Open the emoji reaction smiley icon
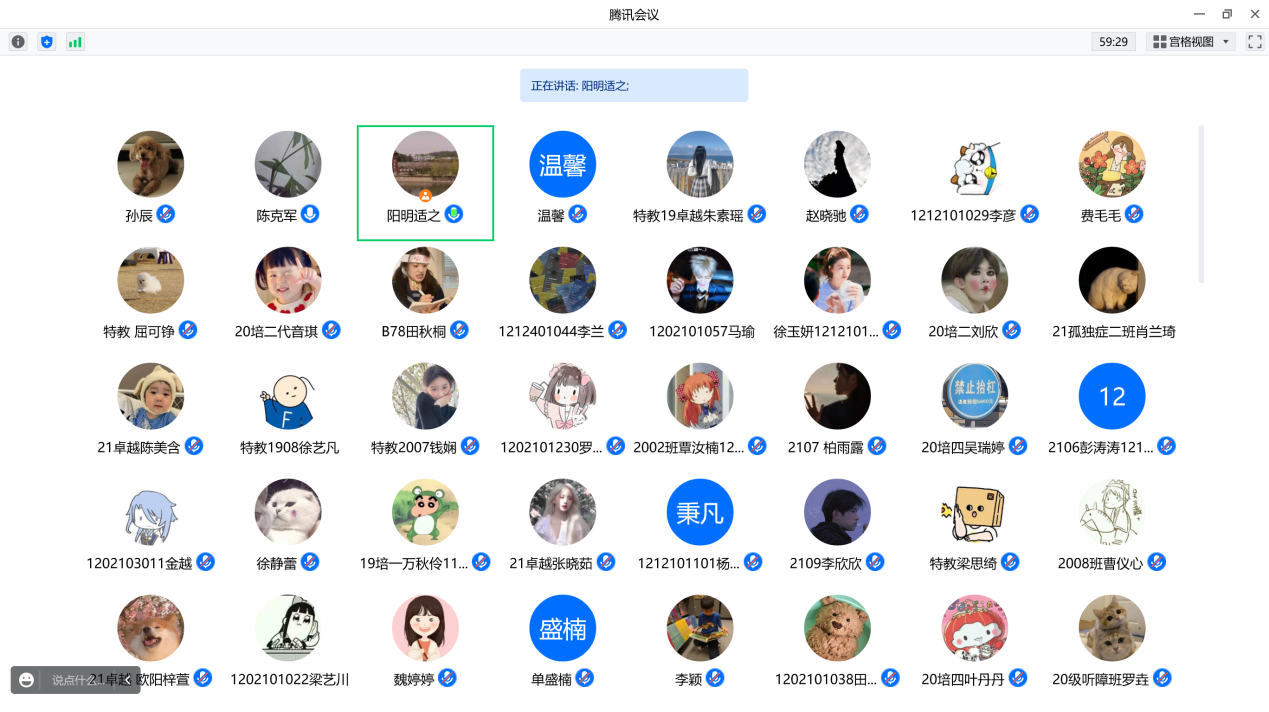 27,680
